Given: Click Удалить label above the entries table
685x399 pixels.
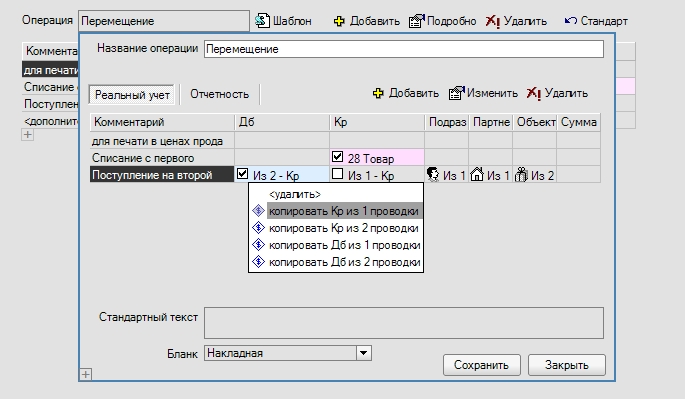Looking at the screenshot, I should point(566,93).
